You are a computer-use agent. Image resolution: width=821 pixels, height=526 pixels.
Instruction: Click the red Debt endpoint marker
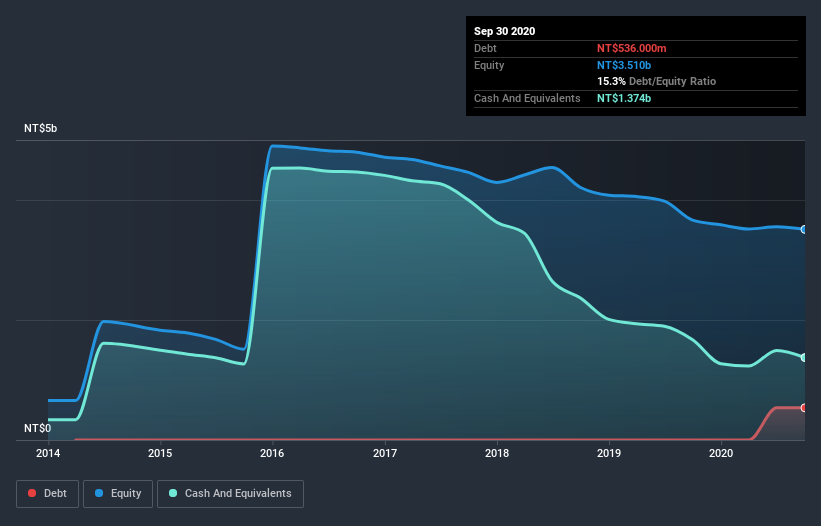804,408
